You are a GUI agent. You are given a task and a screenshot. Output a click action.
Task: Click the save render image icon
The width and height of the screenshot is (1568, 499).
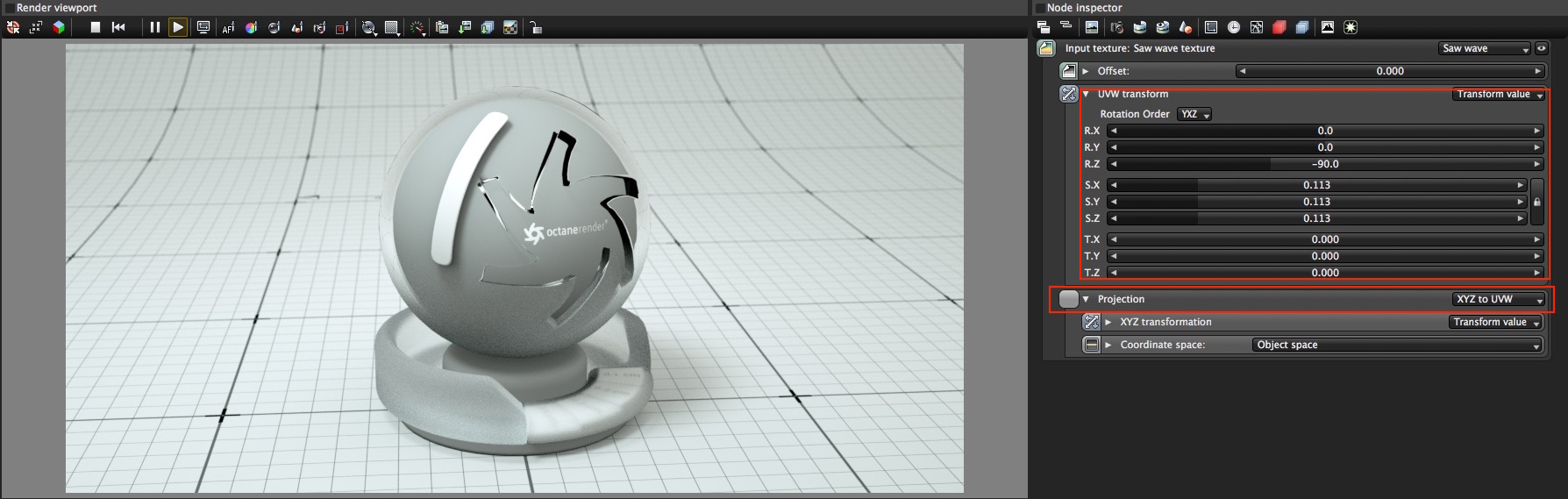[x=465, y=27]
